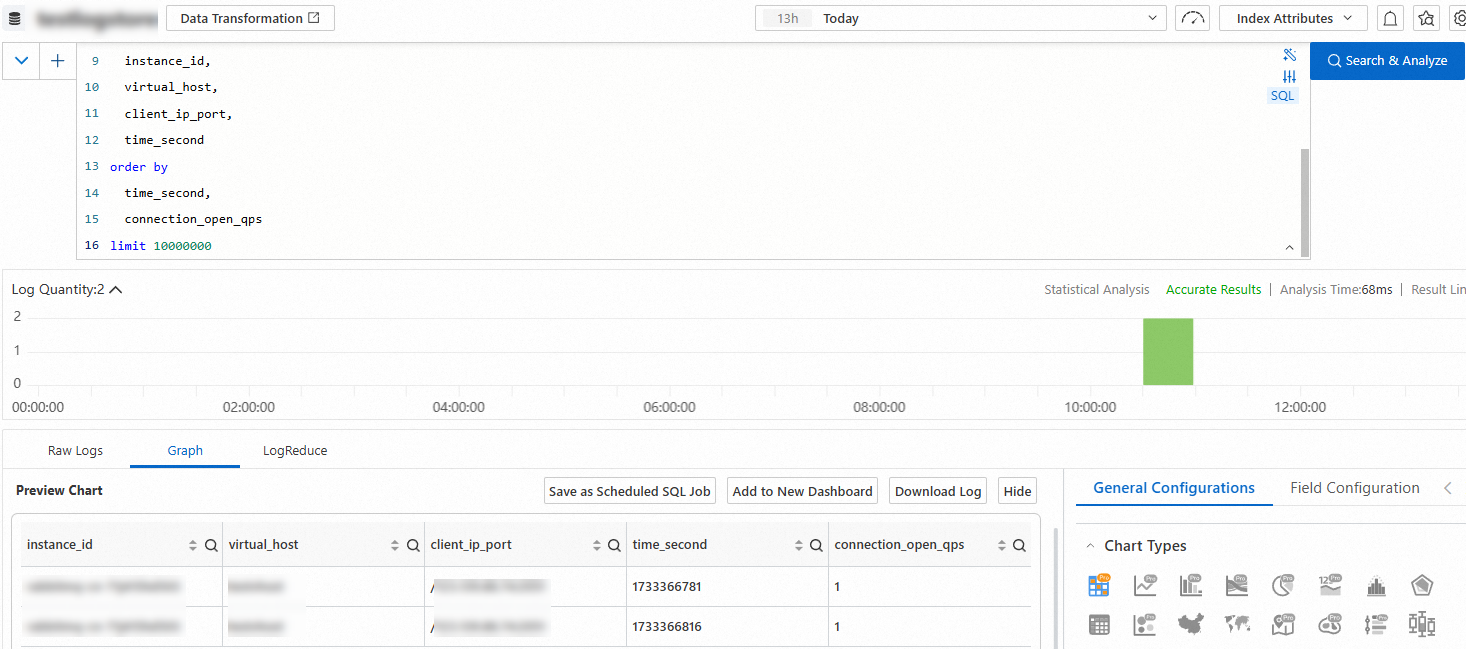Open the time range Today dropdown

pyautogui.click(x=960, y=18)
